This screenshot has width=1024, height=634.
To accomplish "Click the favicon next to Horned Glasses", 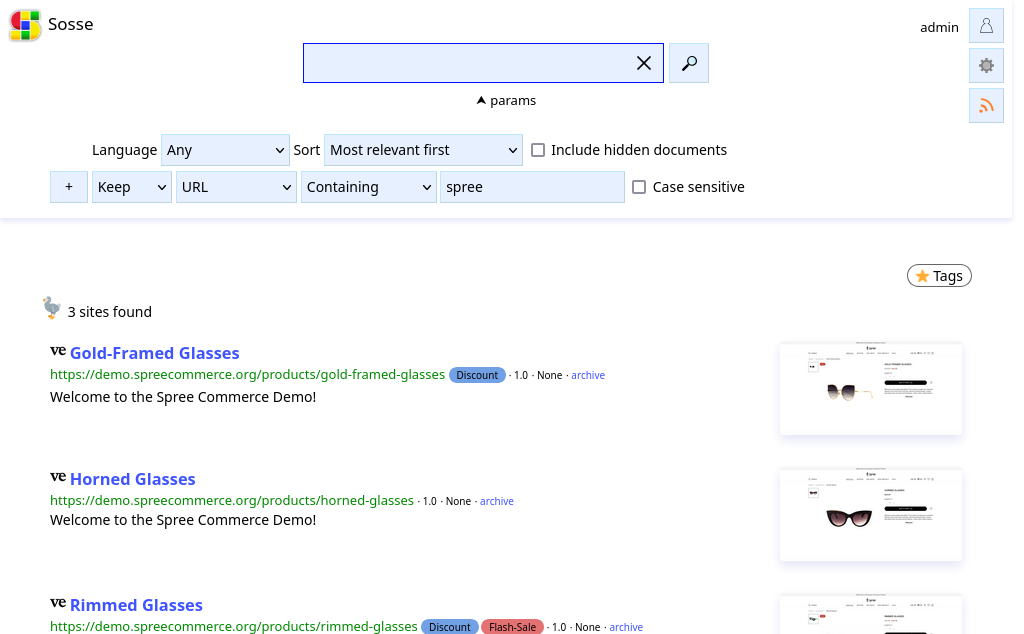I will [58, 477].
